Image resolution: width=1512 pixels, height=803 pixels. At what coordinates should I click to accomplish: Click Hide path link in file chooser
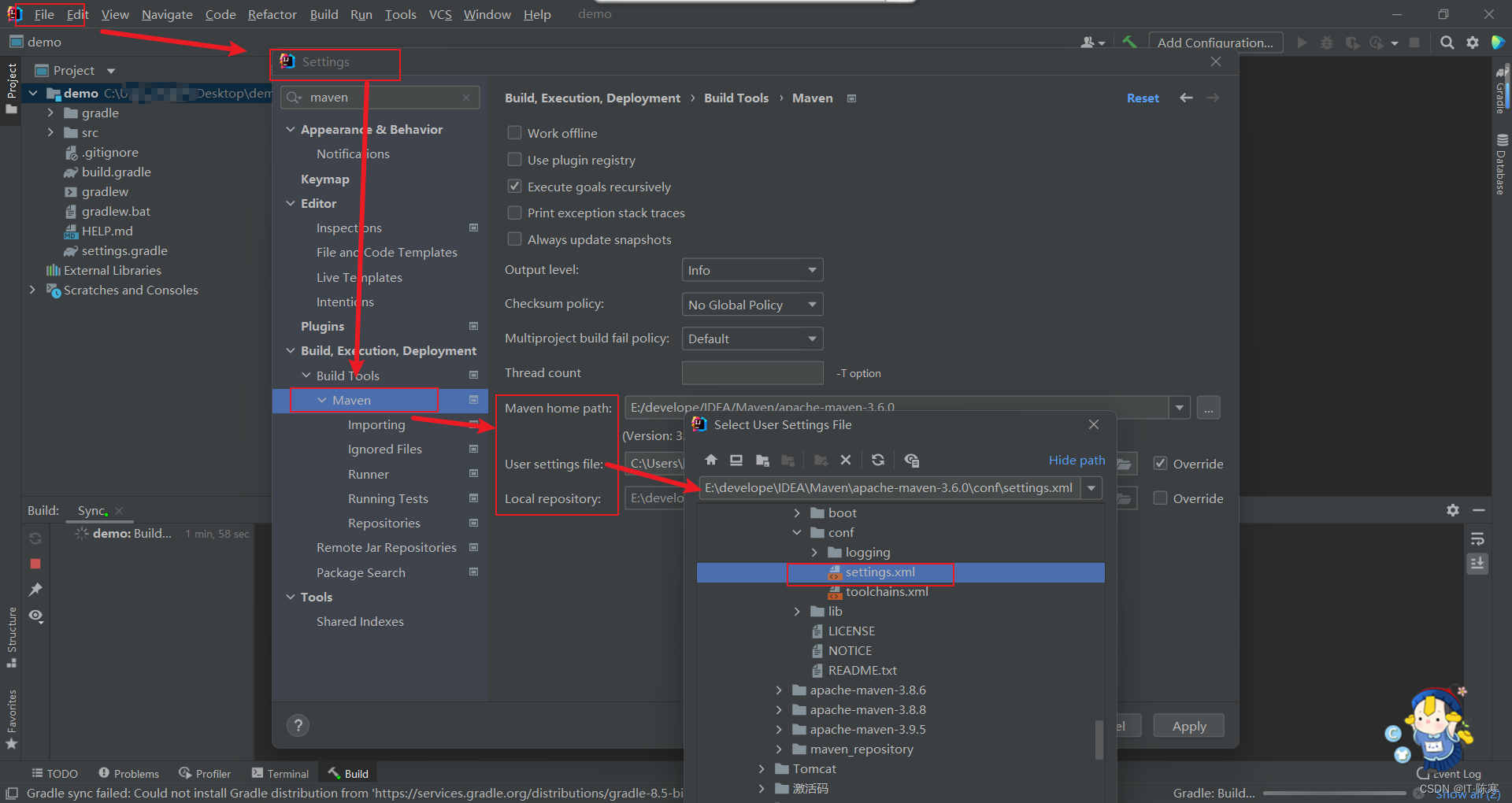[1077, 460]
